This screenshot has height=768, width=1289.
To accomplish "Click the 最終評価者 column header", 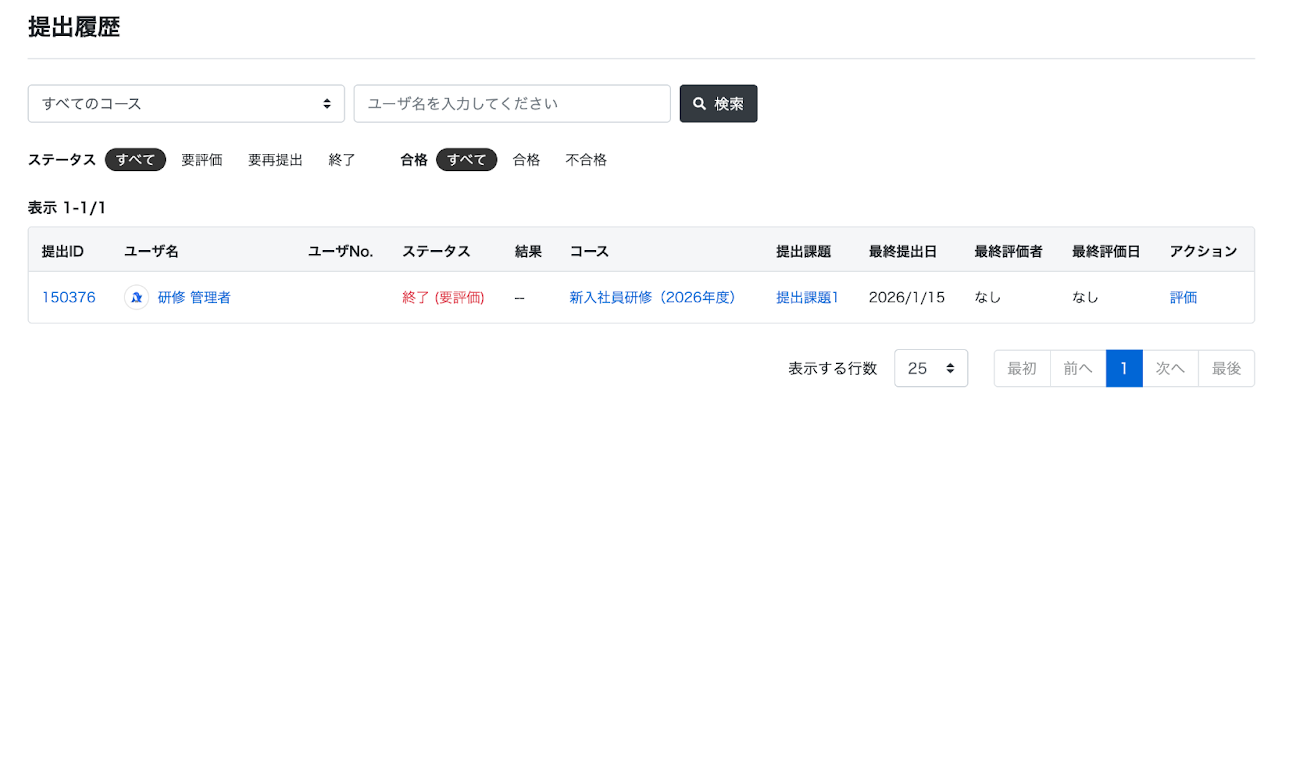I will click(x=1008, y=251).
